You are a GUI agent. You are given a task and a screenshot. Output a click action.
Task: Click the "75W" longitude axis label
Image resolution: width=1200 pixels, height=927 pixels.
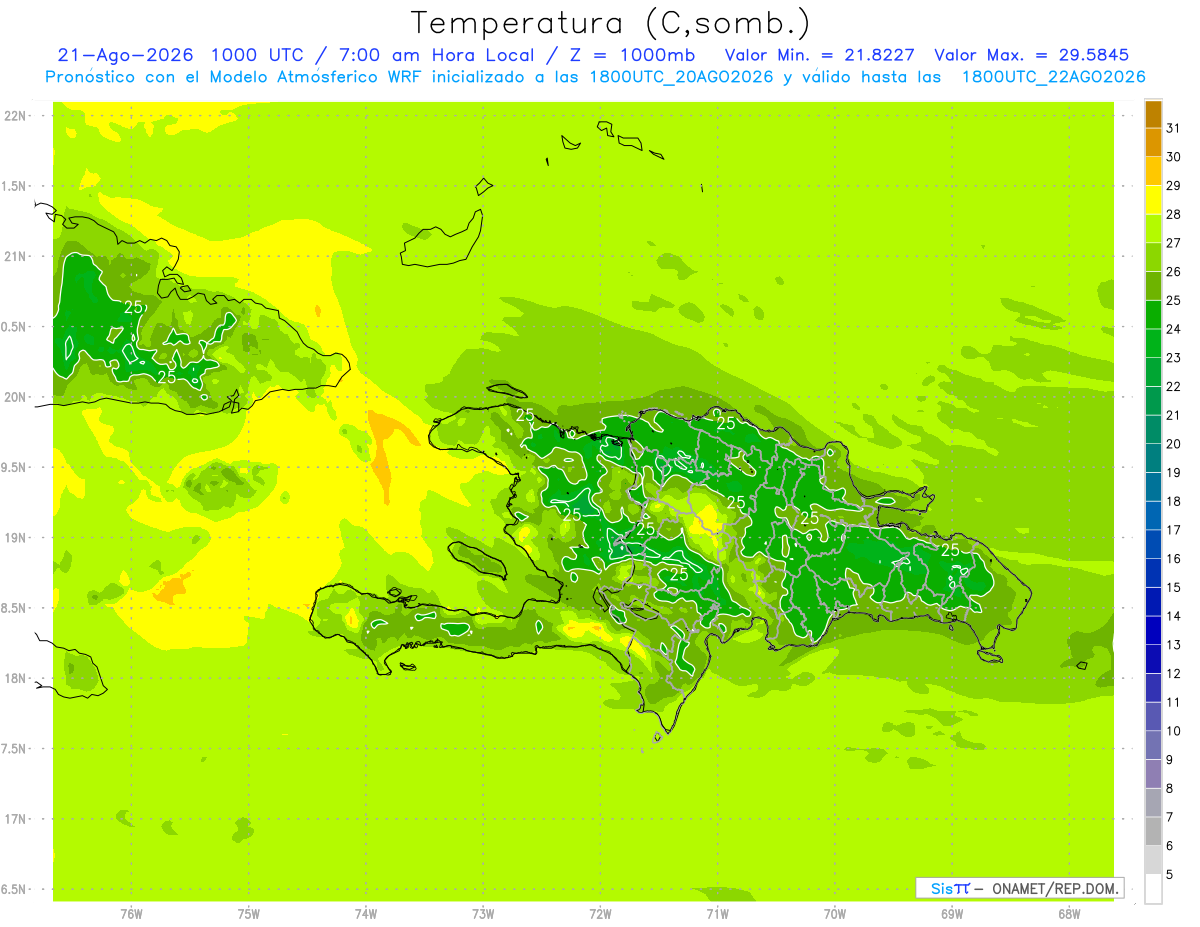click(248, 914)
